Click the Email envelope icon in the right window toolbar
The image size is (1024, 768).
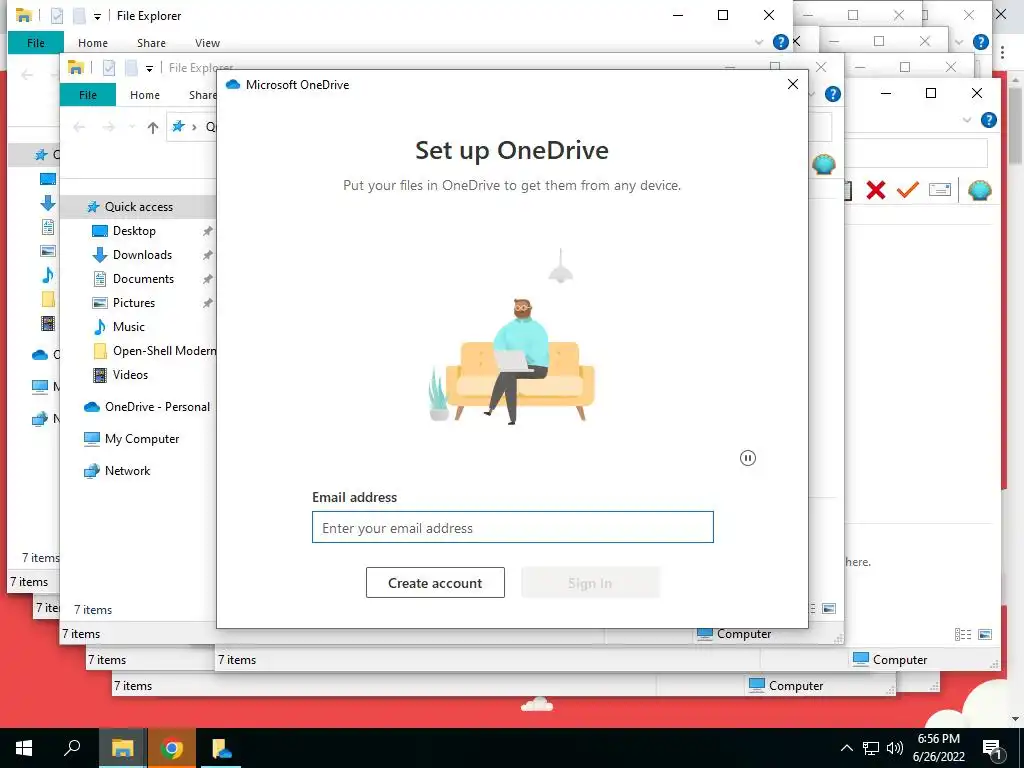tap(940, 190)
